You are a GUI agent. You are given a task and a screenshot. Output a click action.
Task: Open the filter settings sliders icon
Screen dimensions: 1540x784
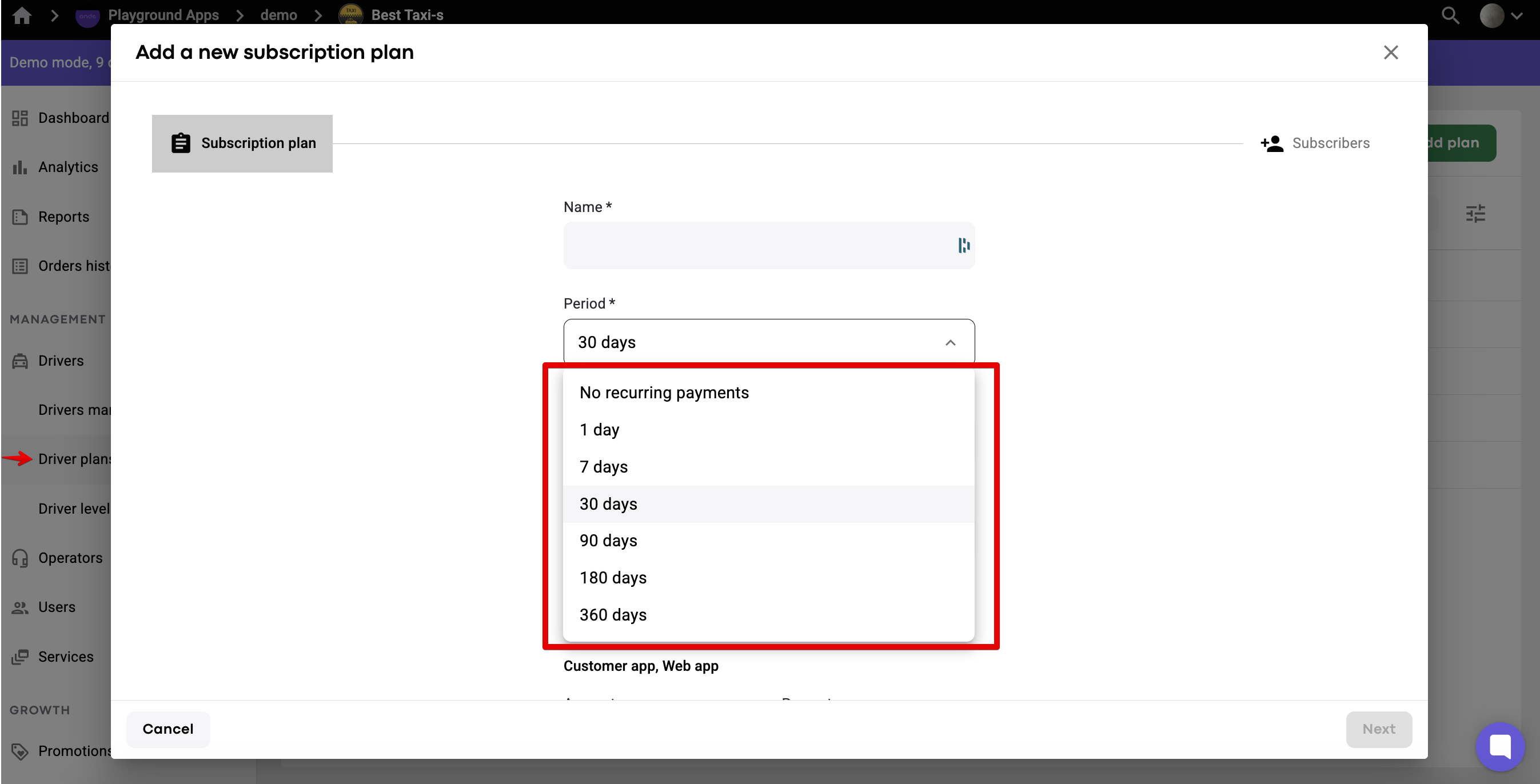(1475, 213)
